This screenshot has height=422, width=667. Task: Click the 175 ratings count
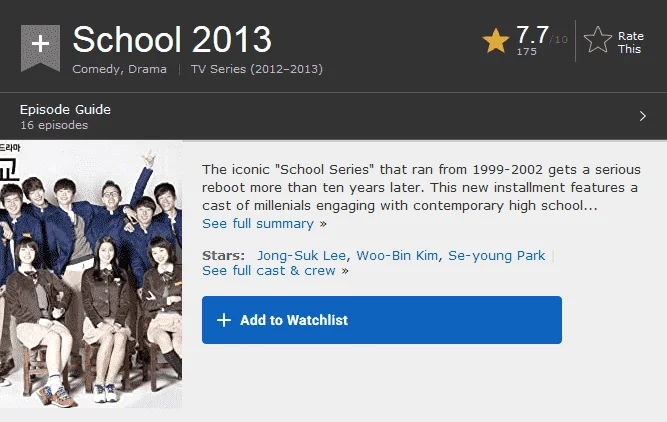tap(526, 51)
